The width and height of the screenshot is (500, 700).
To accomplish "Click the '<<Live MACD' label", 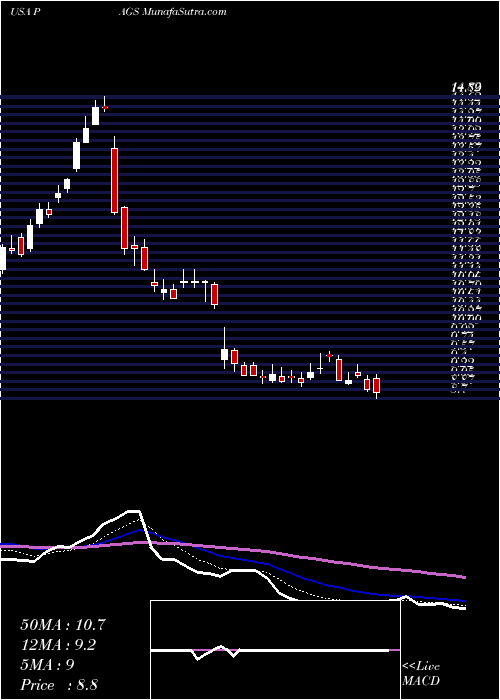I will click(x=421, y=674).
